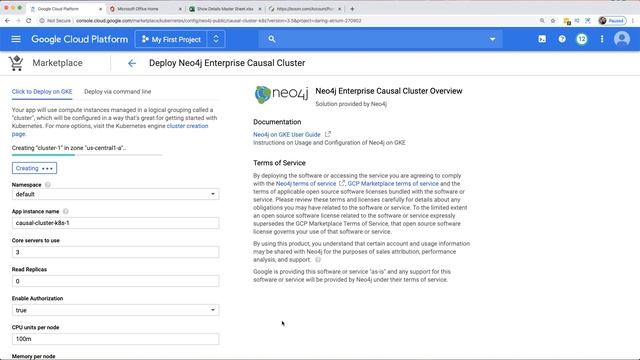The height and width of the screenshot is (360, 640).
Task: Focus the Read Replicas field
Action: 116,281
